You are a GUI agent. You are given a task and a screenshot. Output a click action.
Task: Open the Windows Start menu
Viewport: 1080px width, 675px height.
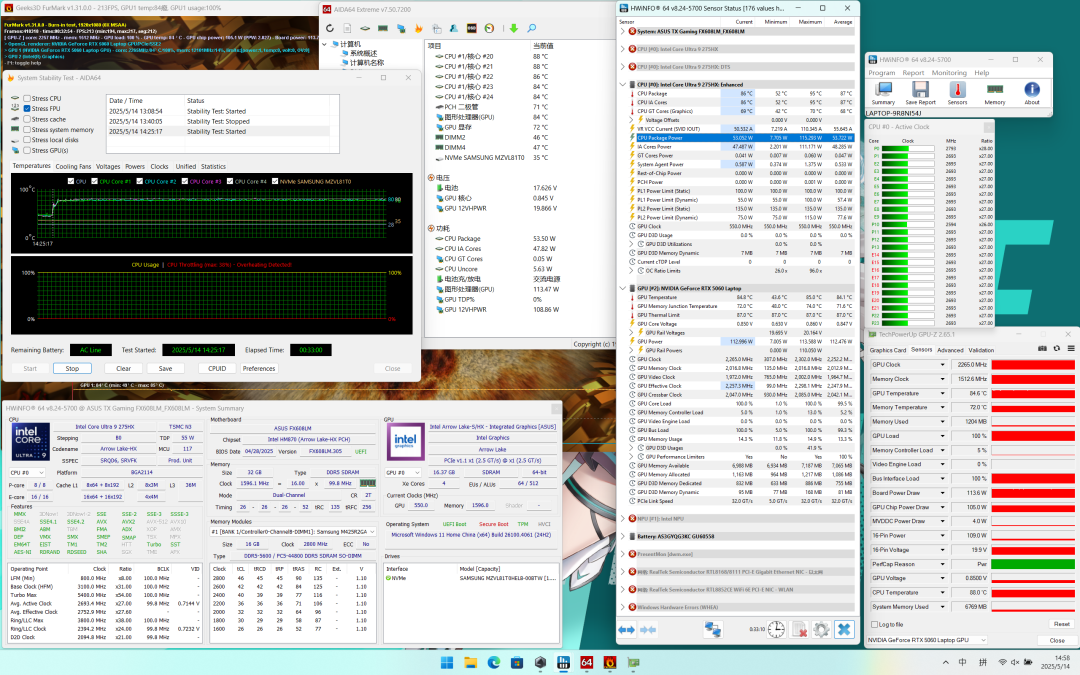tap(446, 663)
